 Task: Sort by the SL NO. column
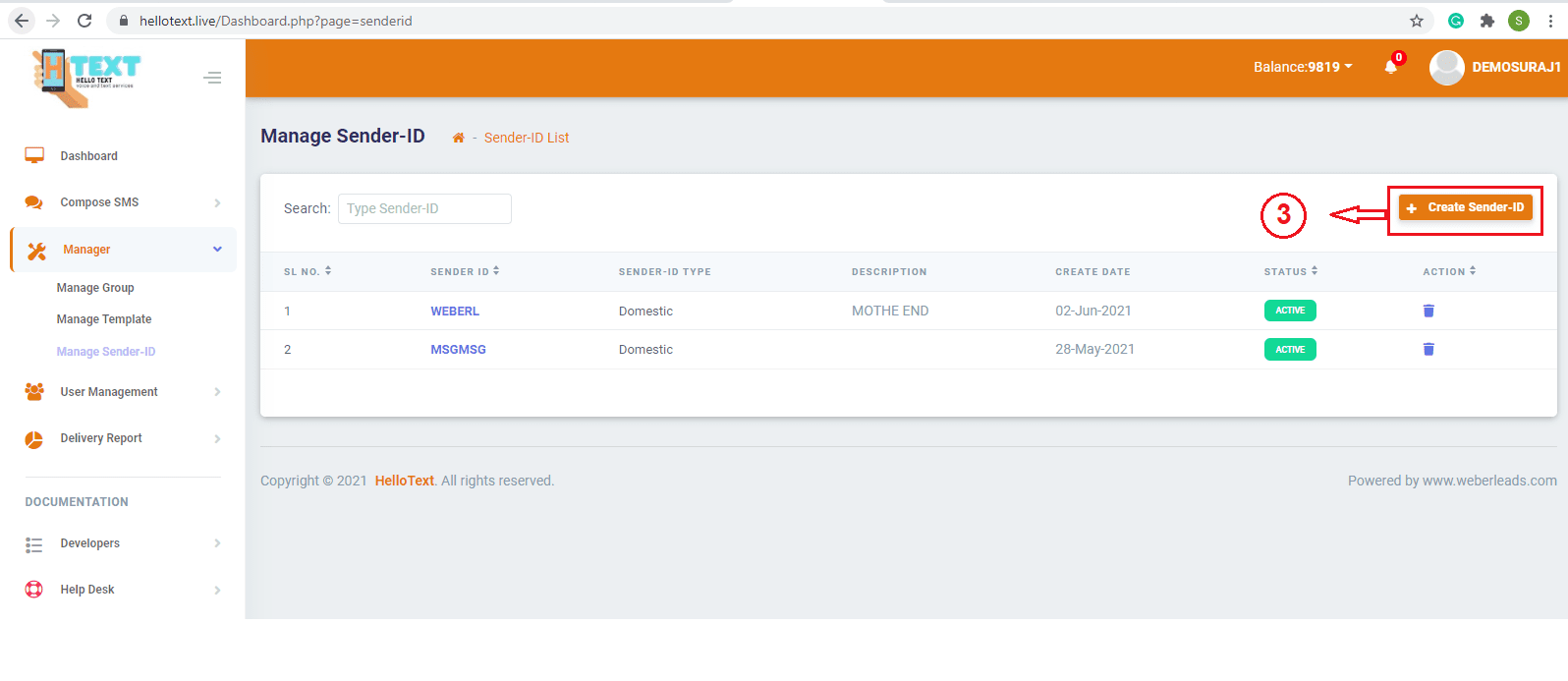307,271
